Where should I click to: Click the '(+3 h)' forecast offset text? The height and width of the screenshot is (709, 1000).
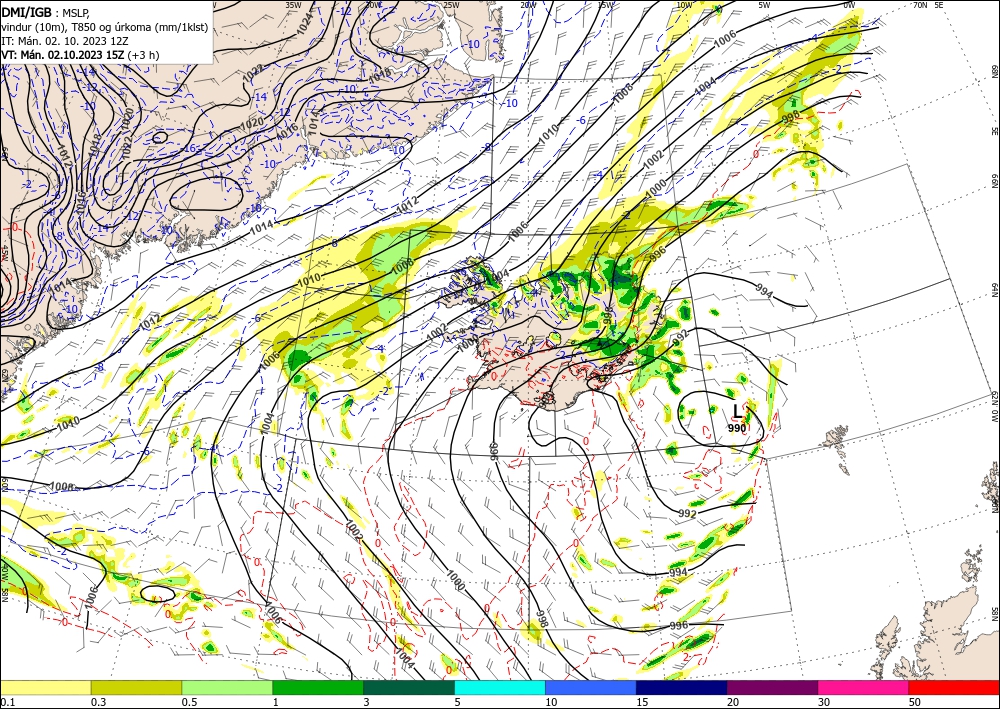click(x=143, y=55)
